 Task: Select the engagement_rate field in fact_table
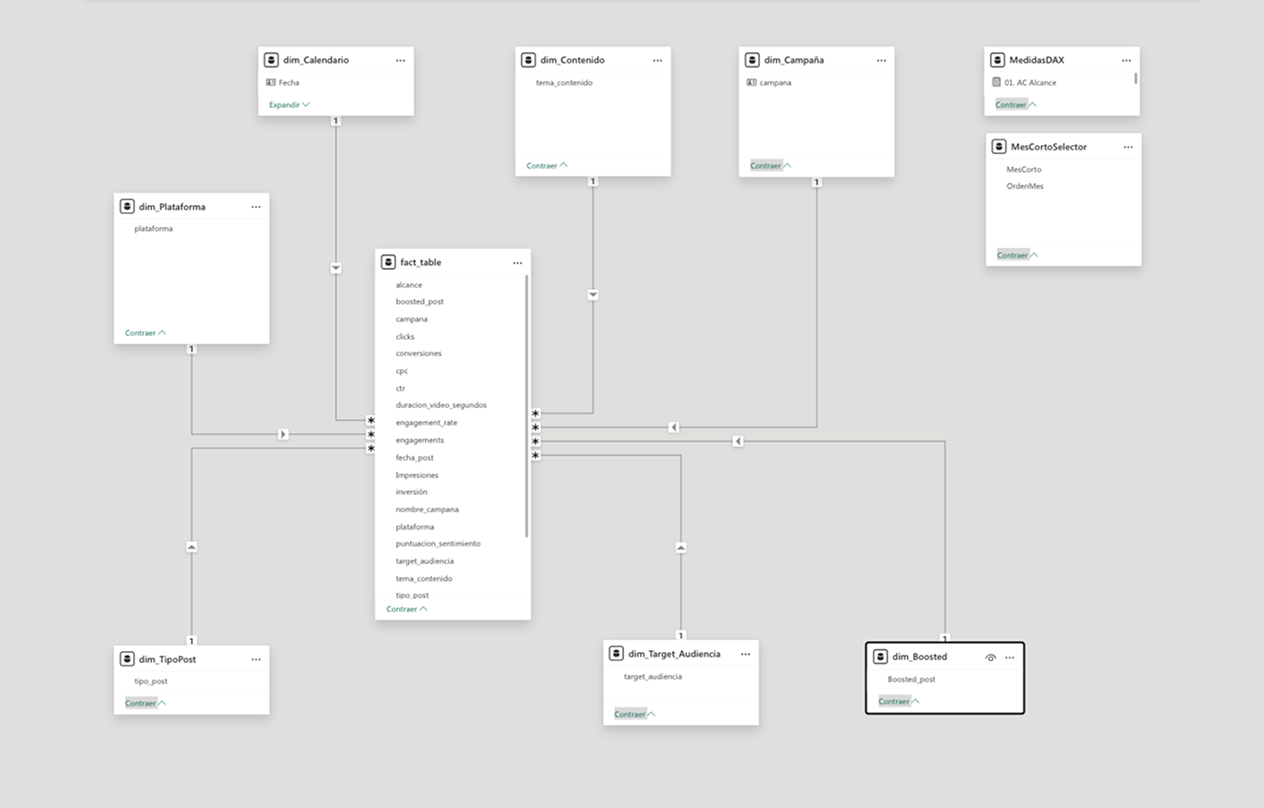pyautogui.click(x=426, y=423)
